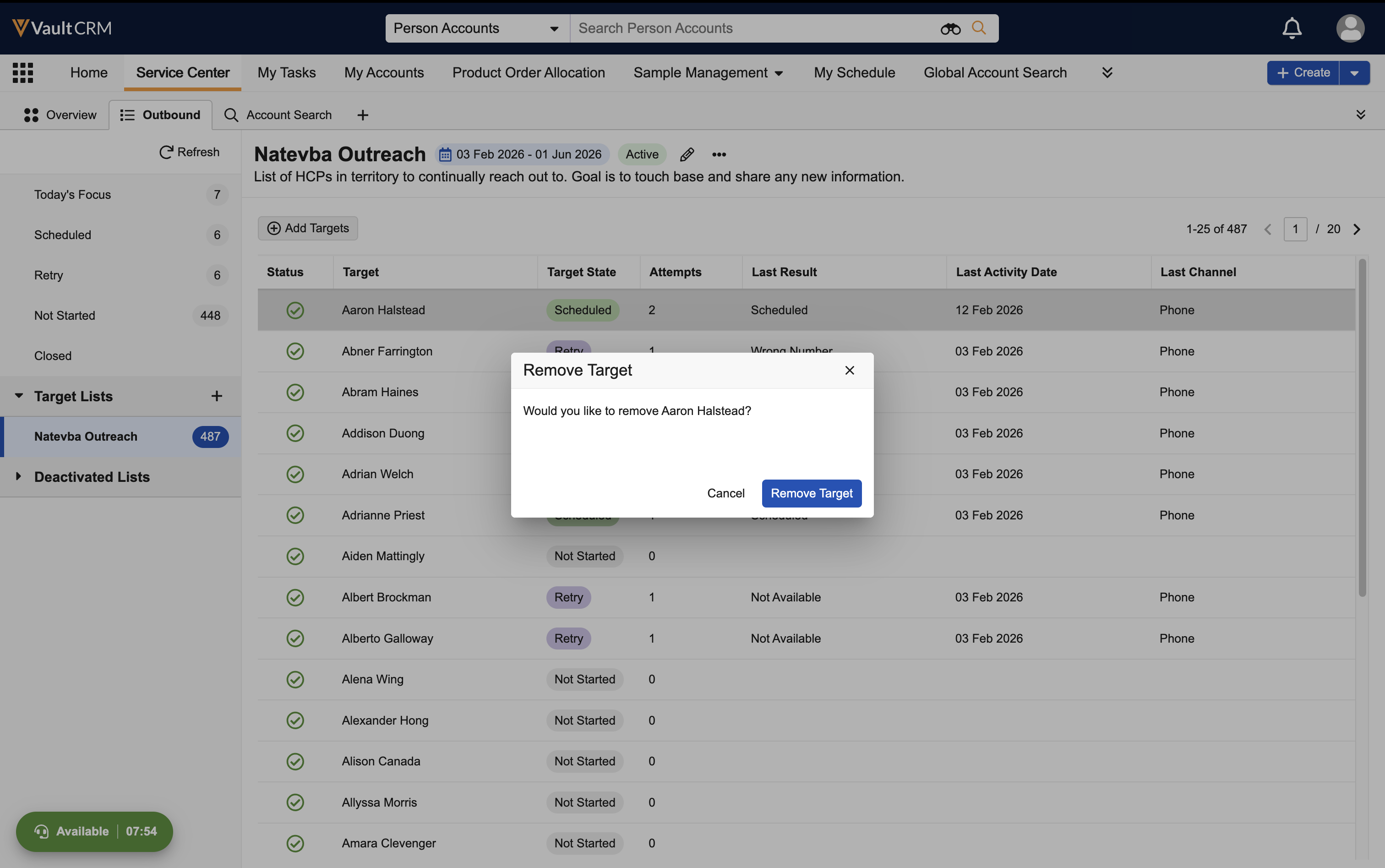Add a new target list with the plus icon

[216, 396]
